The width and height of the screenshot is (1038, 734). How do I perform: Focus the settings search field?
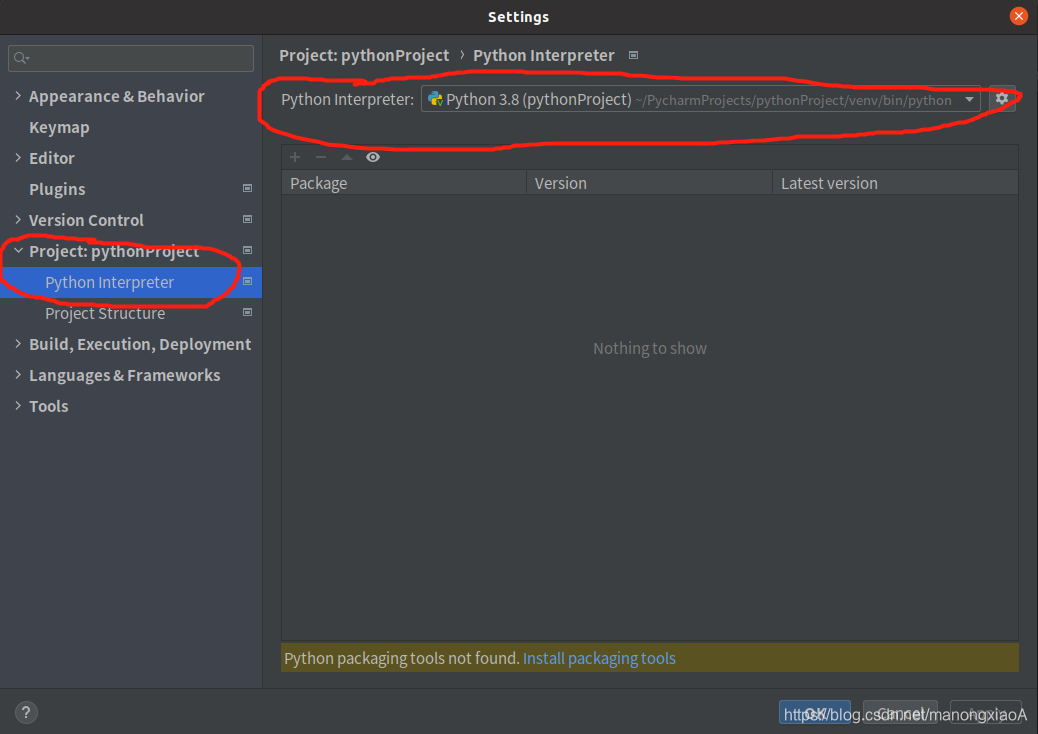(x=131, y=58)
